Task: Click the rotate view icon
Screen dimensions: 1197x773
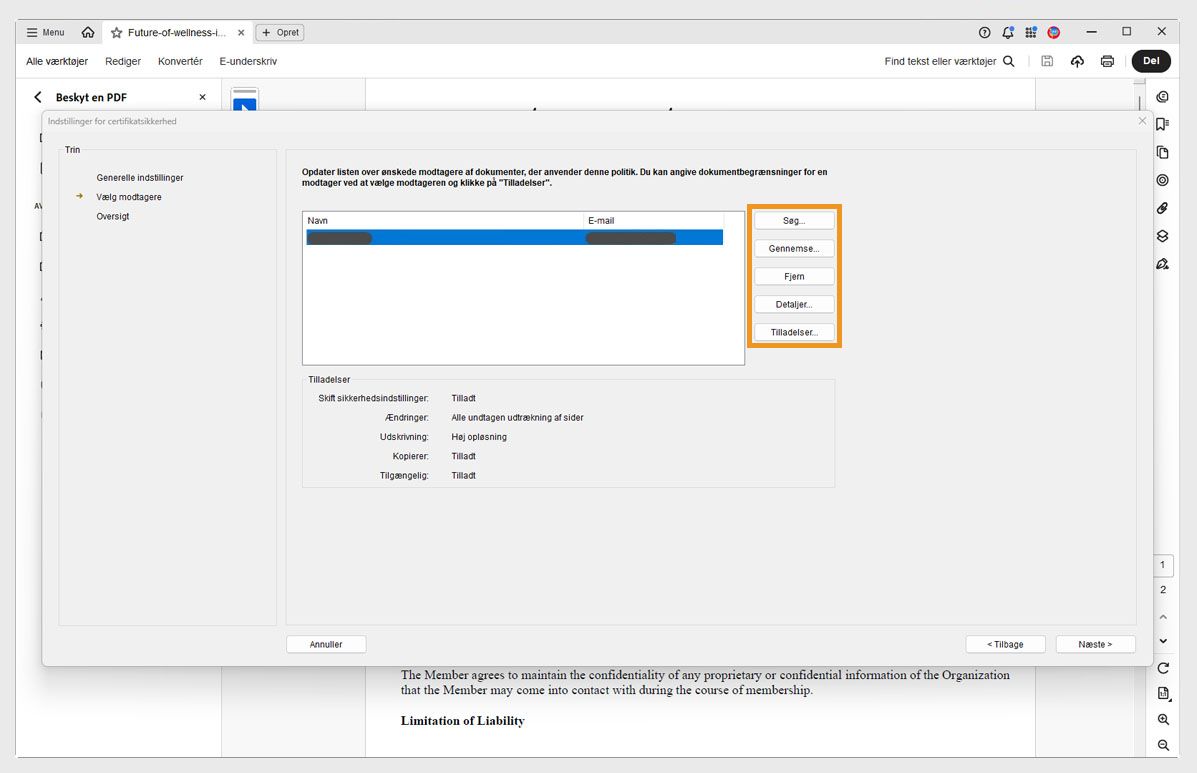Action: coord(1163,668)
